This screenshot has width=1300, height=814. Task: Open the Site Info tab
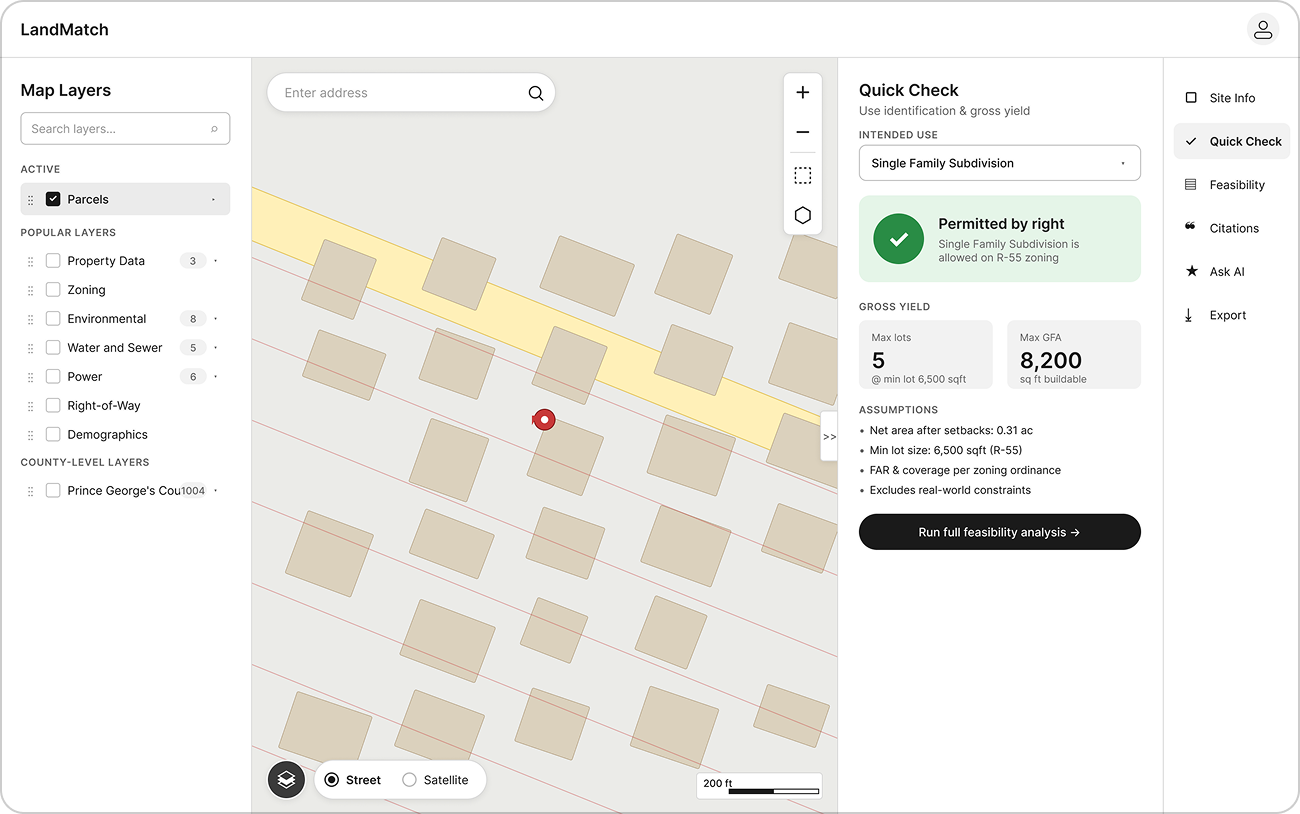pyautogui.click(x=1232, y=98)
